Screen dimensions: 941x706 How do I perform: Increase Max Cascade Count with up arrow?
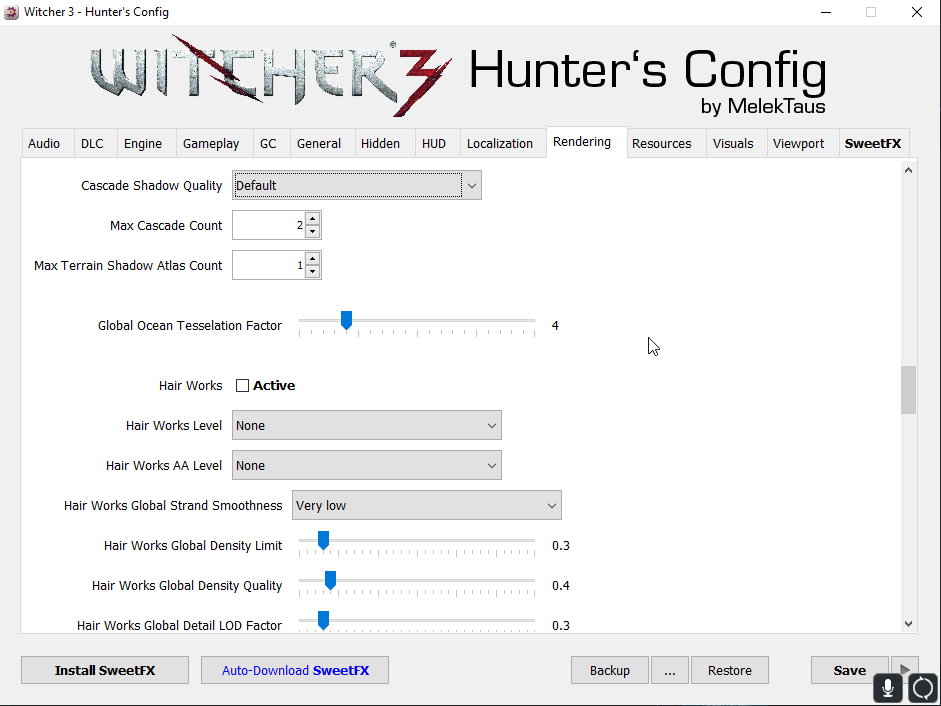click(312, 219)
